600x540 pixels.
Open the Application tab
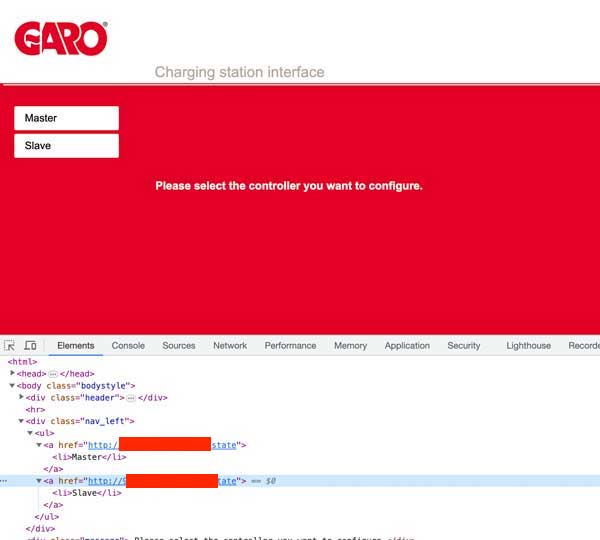pos(407,346)
